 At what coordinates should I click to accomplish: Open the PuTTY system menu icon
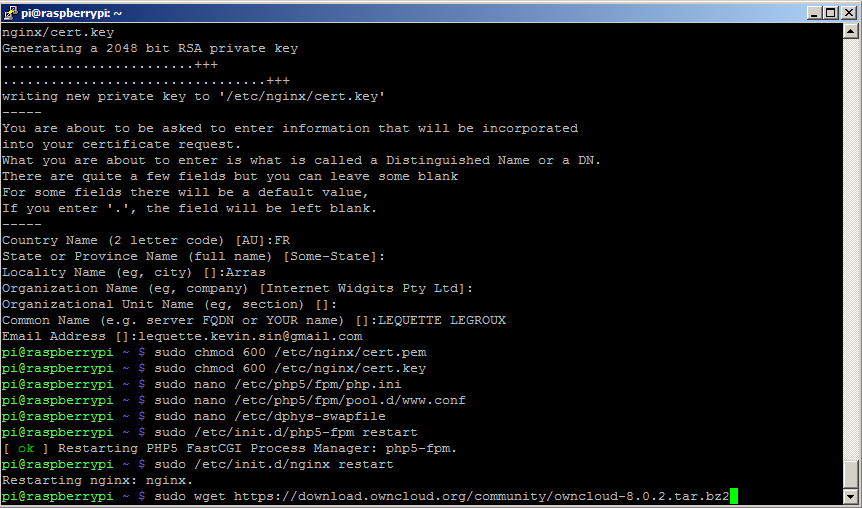point(10,13)
